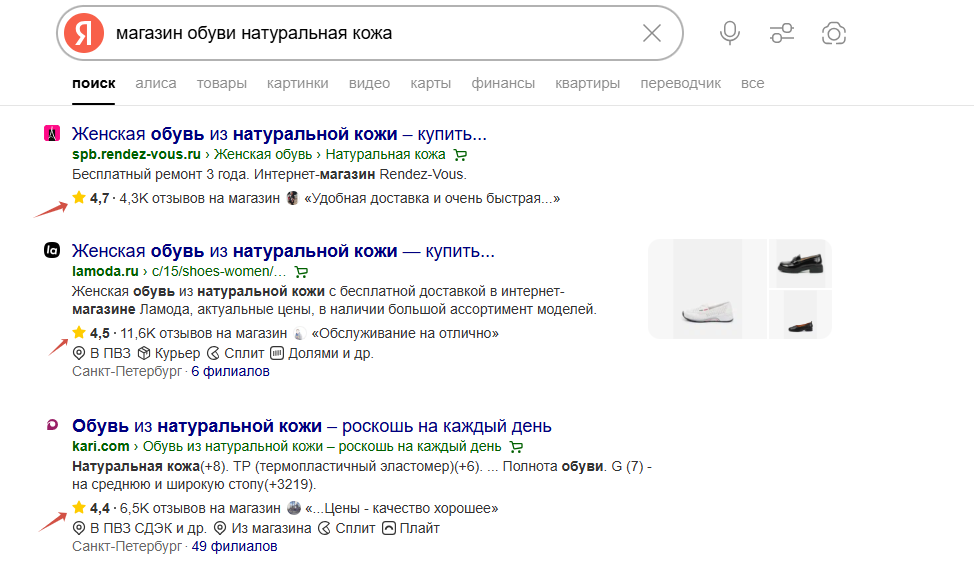Click the white sneaker product thumbnail
This screenshot has width=974, height=575.
pos(708,289)
